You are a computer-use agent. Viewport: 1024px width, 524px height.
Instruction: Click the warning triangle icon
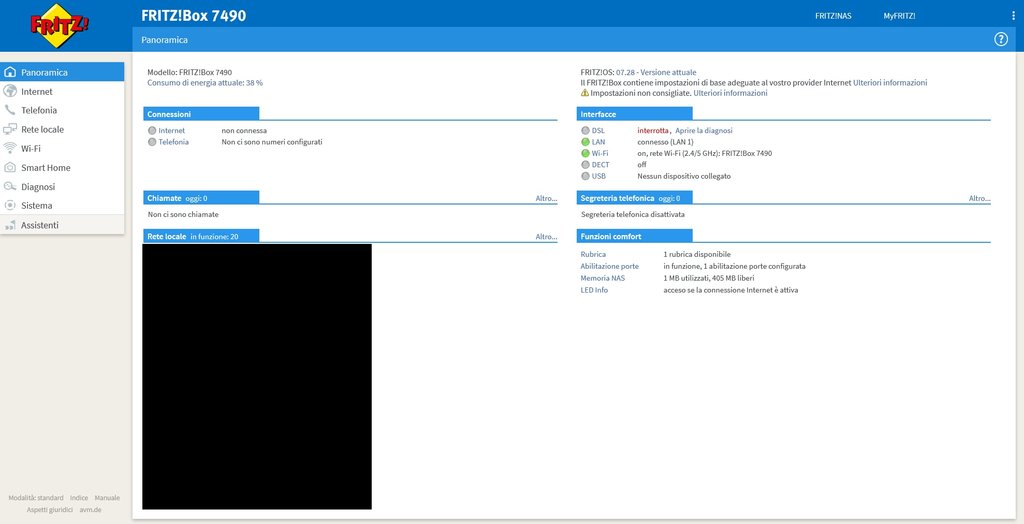(x=584, y=93)
